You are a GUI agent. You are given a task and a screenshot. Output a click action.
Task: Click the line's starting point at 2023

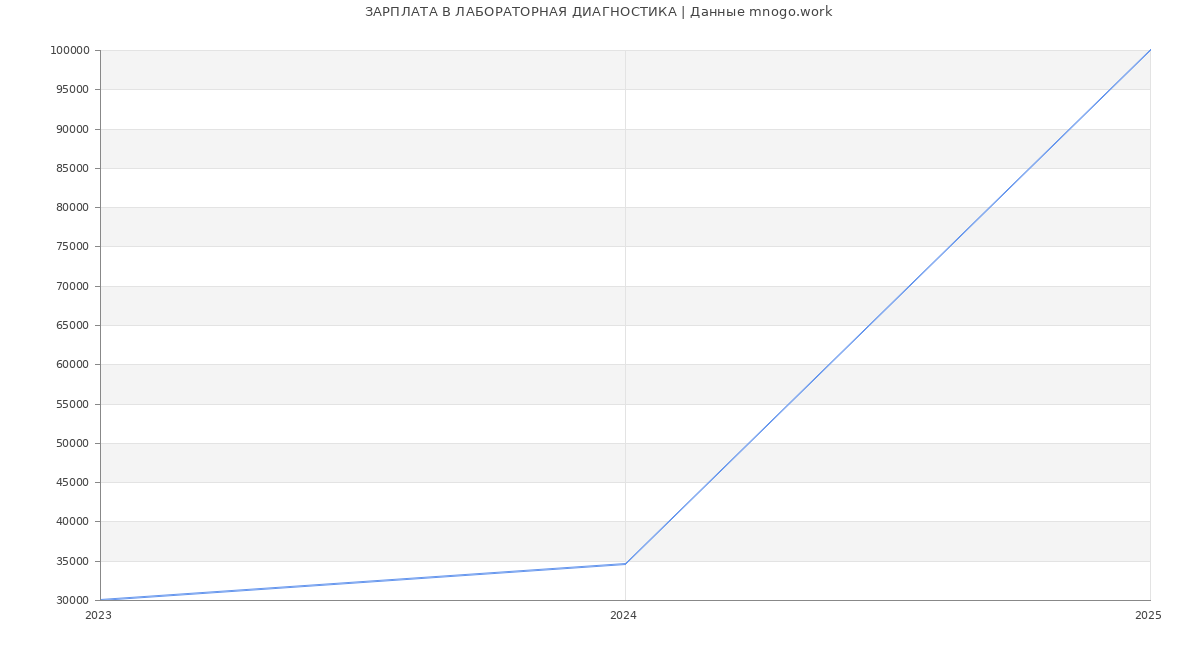point(101,600)
